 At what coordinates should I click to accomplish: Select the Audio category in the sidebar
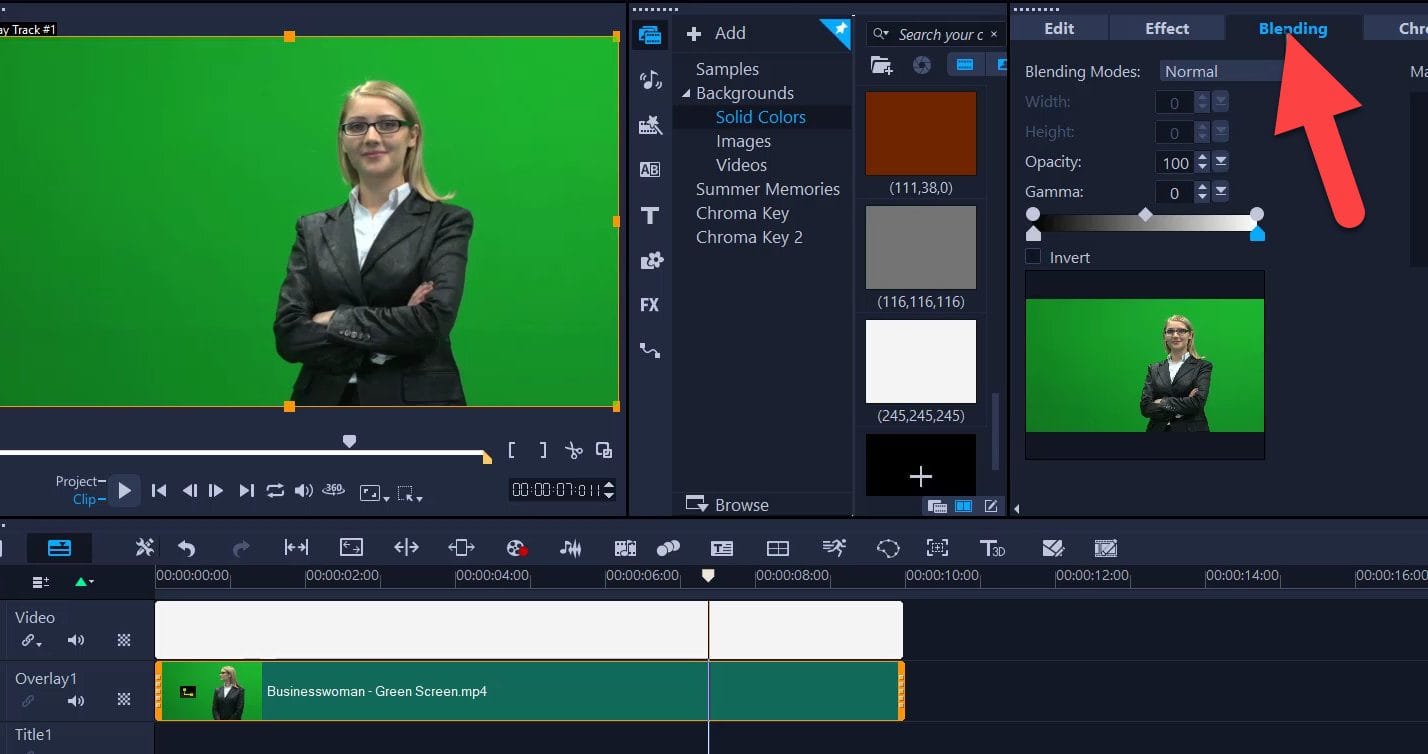click(649, 80)
